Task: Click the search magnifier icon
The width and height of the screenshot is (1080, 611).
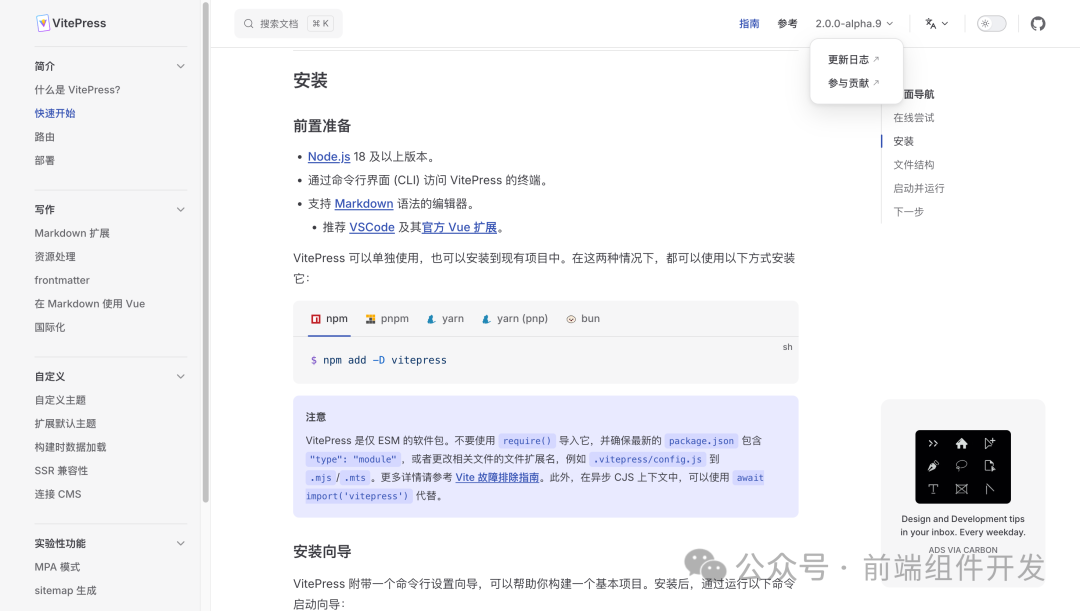Action: [247, 22]
